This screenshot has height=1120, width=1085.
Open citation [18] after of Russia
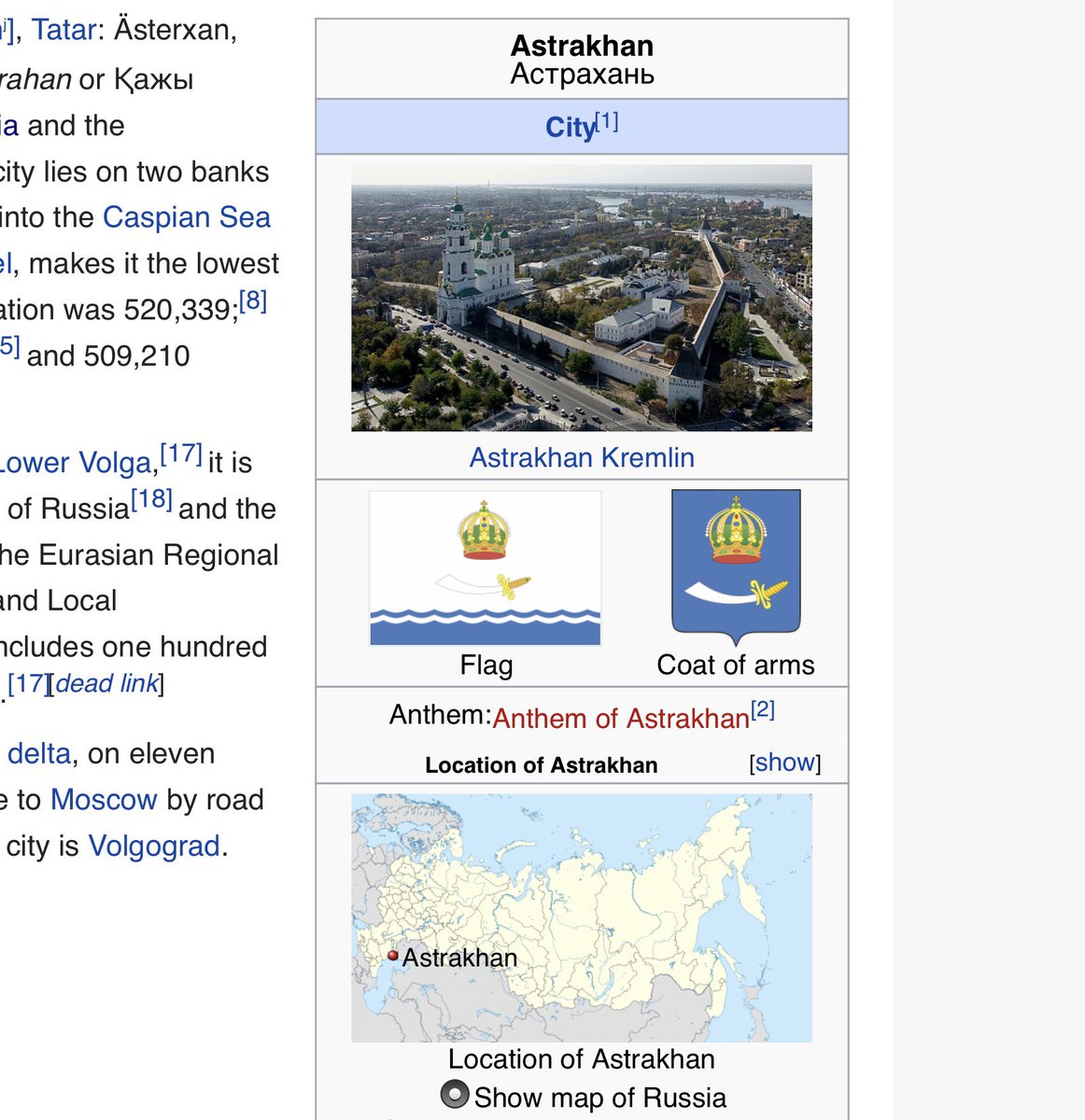(151, 500)
